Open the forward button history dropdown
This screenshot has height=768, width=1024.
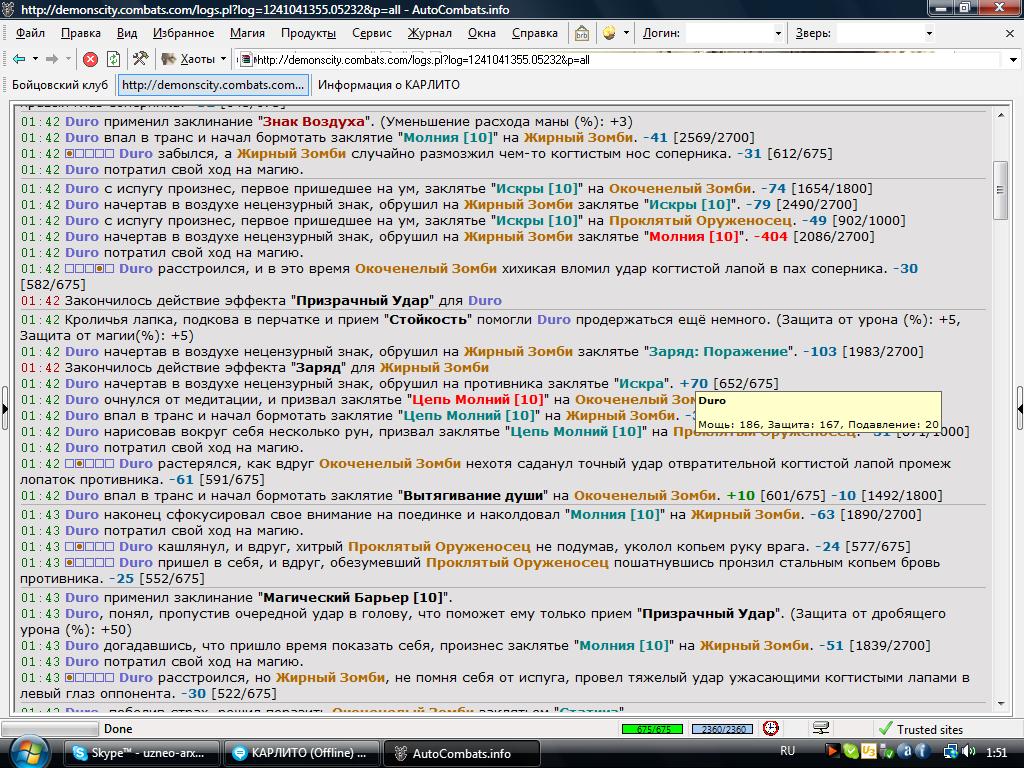tap(68, 59)
